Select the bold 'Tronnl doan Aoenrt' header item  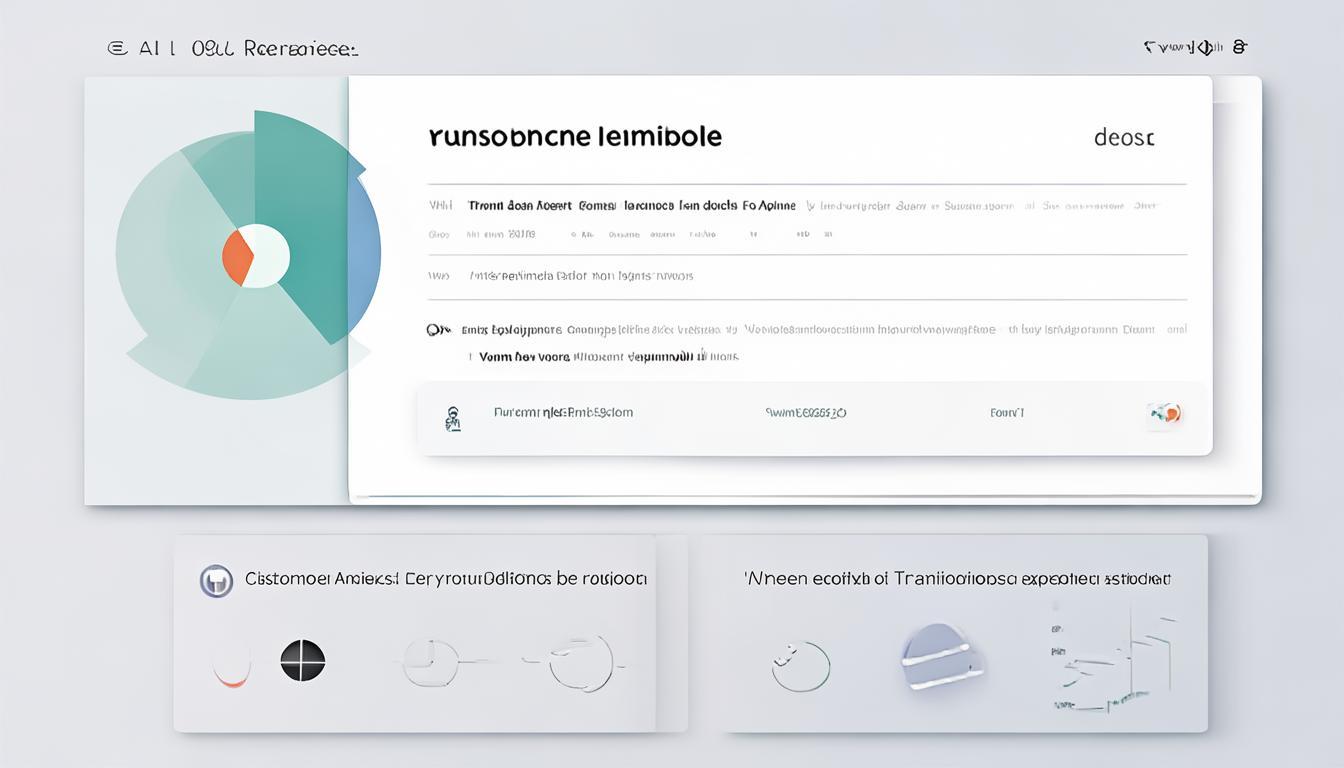(519, 205)
